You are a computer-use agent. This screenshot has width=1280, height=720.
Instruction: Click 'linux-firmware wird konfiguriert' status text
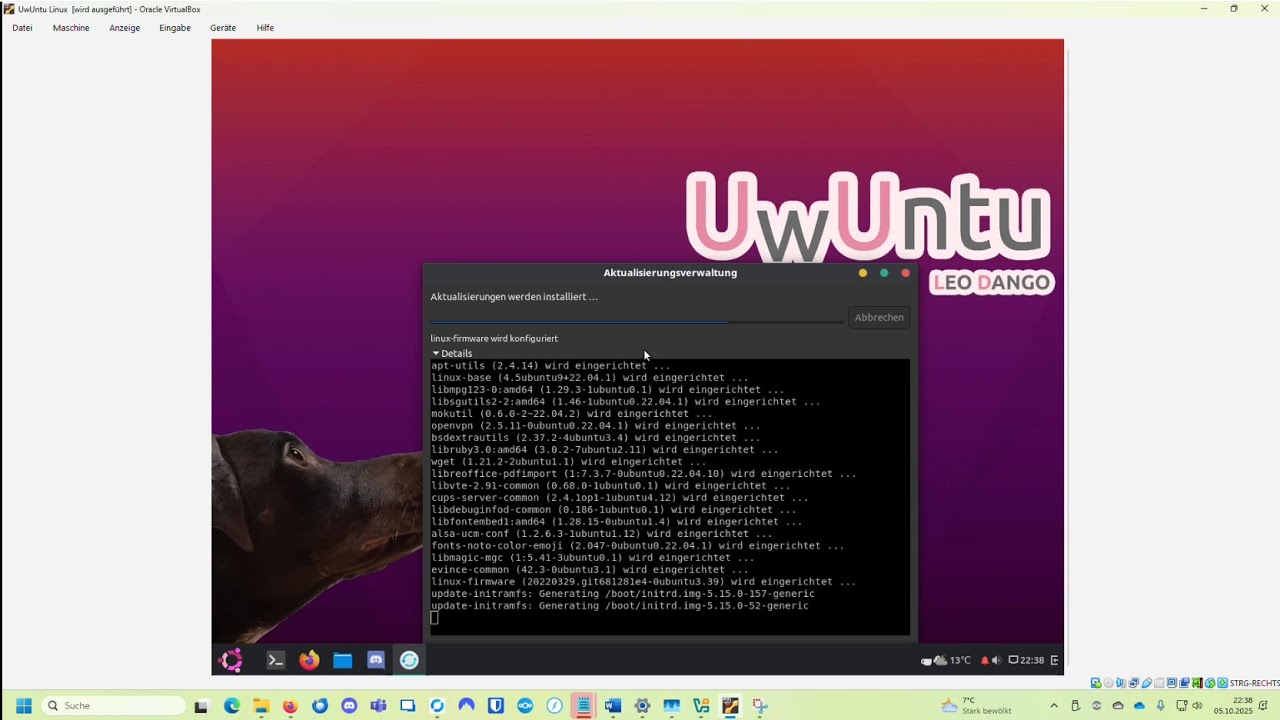coord(494,339)
